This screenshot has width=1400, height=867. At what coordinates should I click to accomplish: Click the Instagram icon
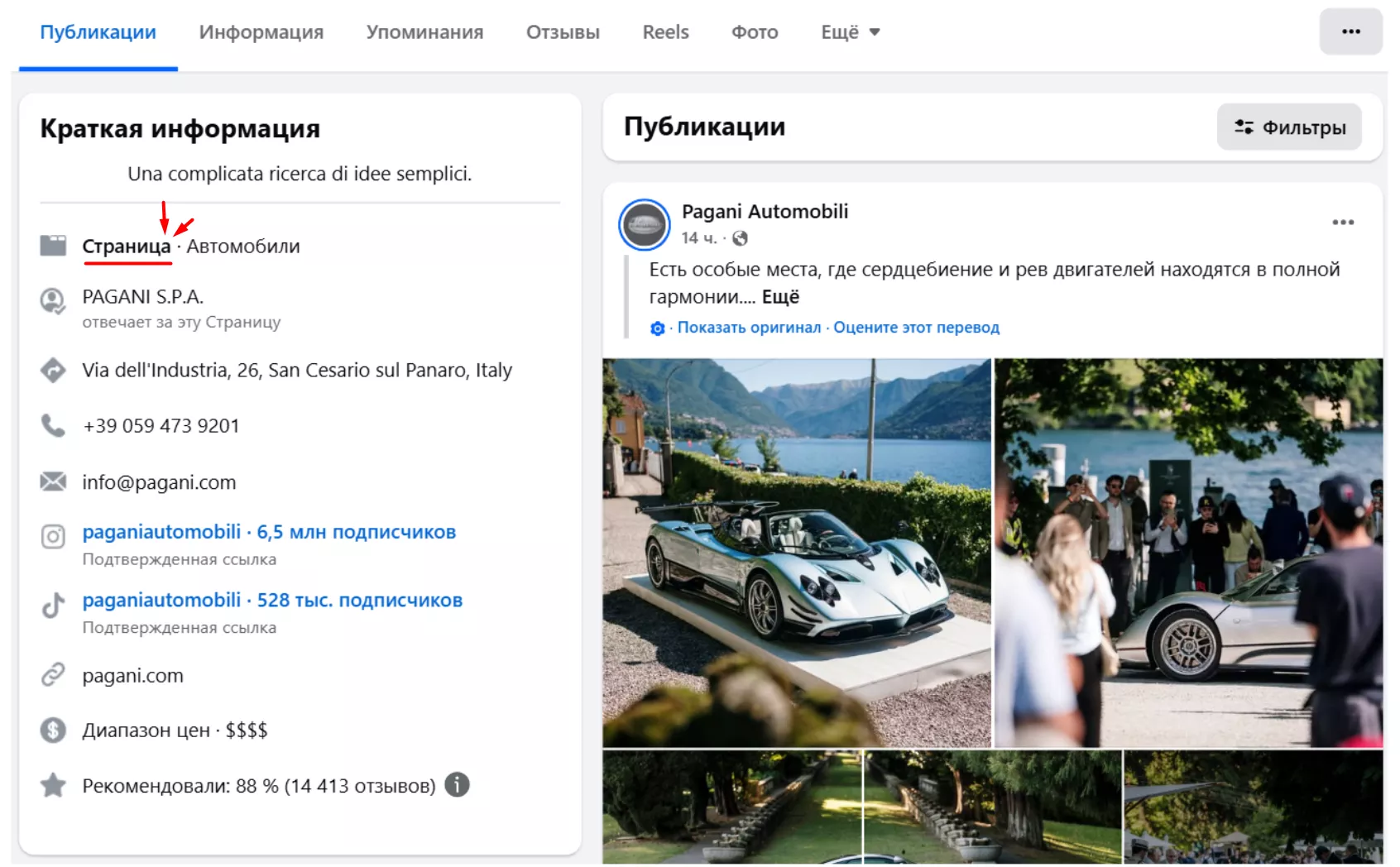tap(53, 537)
